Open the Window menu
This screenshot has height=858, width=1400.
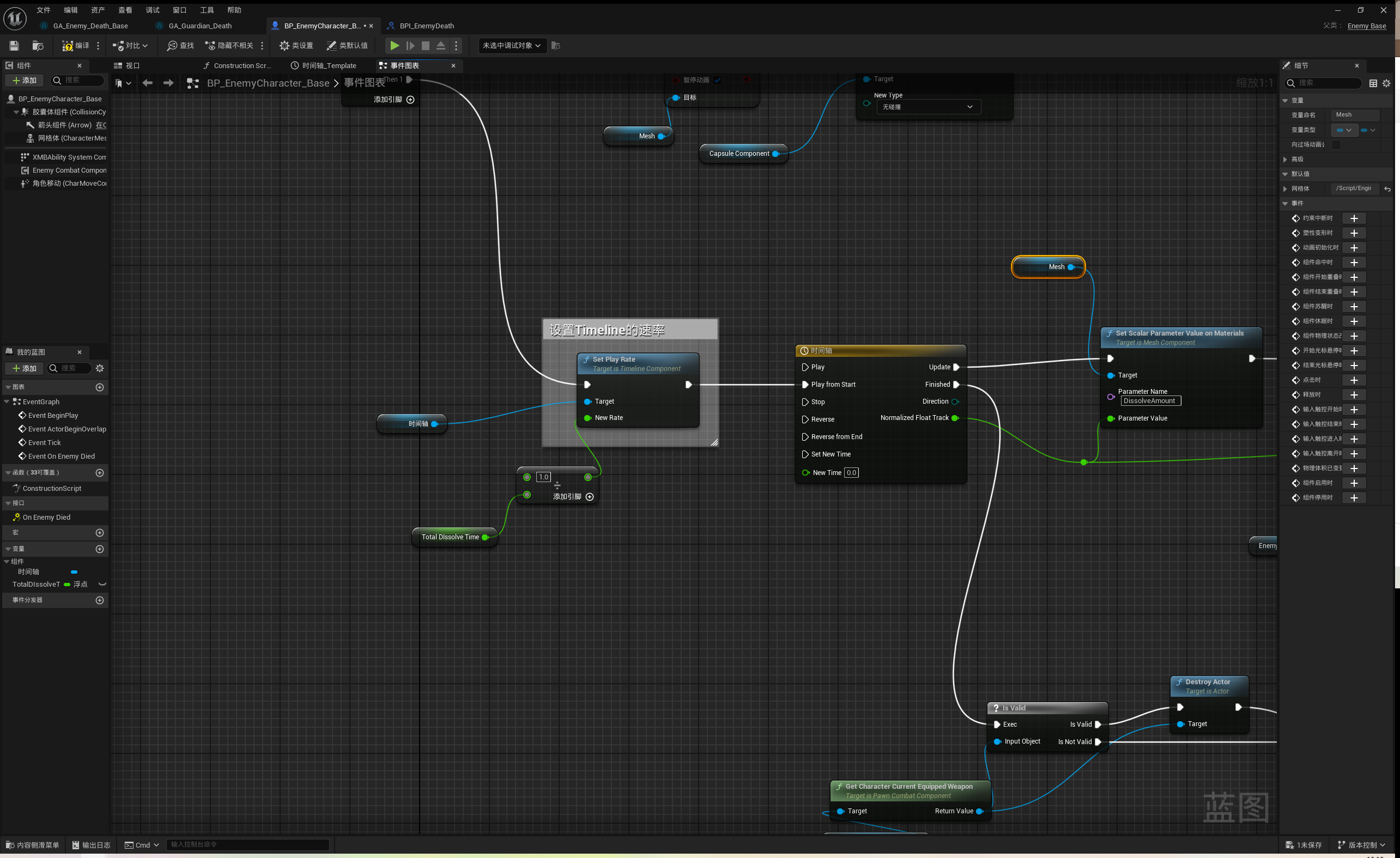[x=179, y=10]
